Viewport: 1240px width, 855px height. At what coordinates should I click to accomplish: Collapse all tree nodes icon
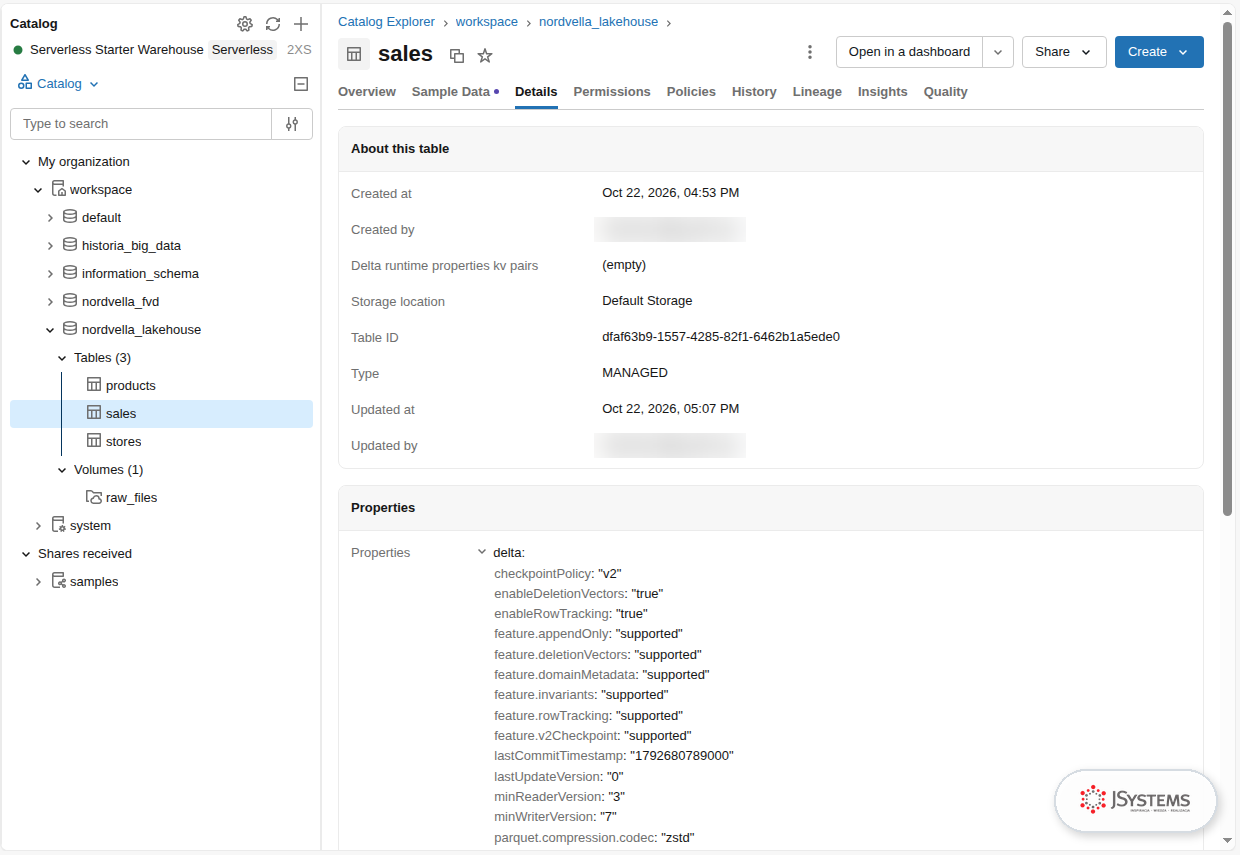(x=301, y=84)
